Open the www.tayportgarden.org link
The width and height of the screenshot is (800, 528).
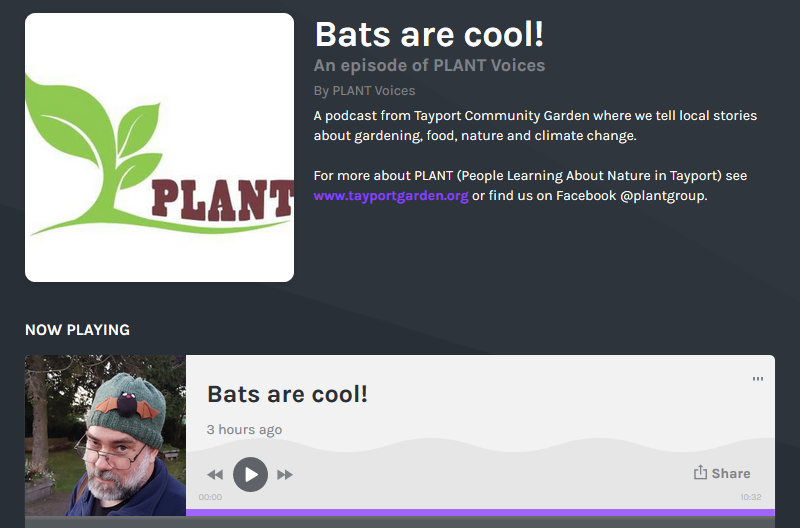point(391,196)
